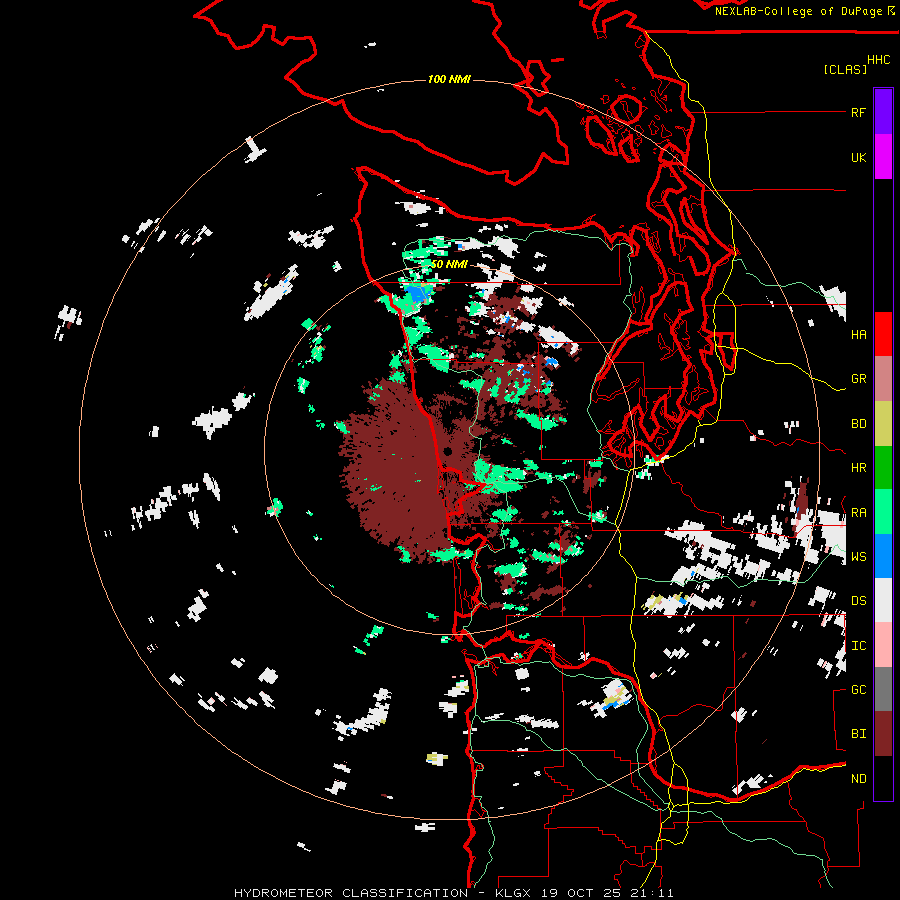Click the IC light pink legend block
This screenshot has height=900, width=900.
pos(883,645)
